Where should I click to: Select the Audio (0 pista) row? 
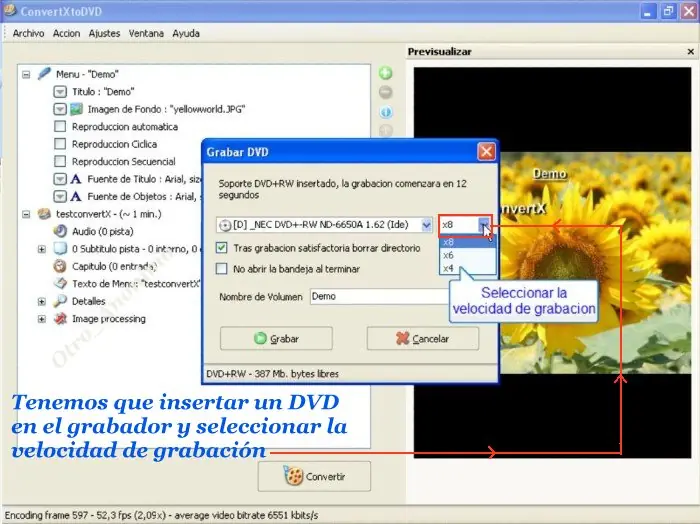coord(103,232)
